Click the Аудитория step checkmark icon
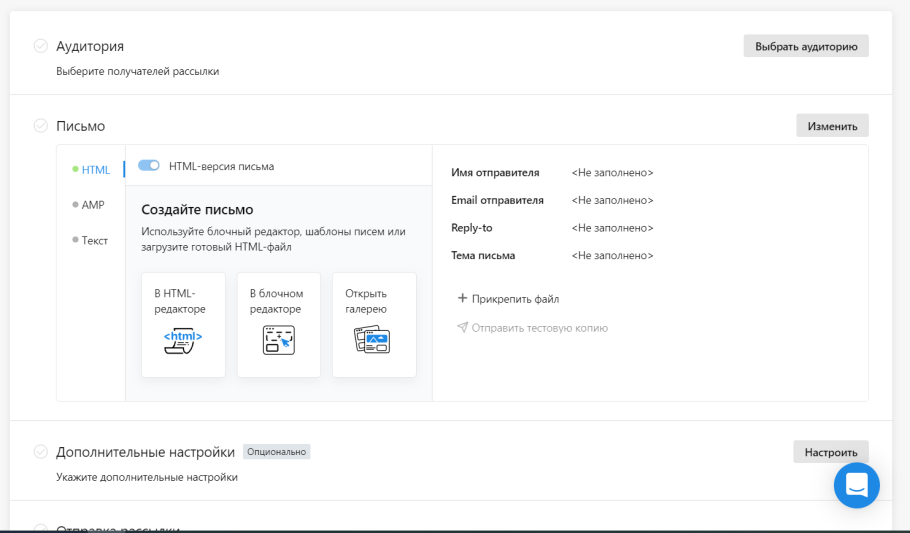This screenshot has height=533, width=910. point(41,46)
